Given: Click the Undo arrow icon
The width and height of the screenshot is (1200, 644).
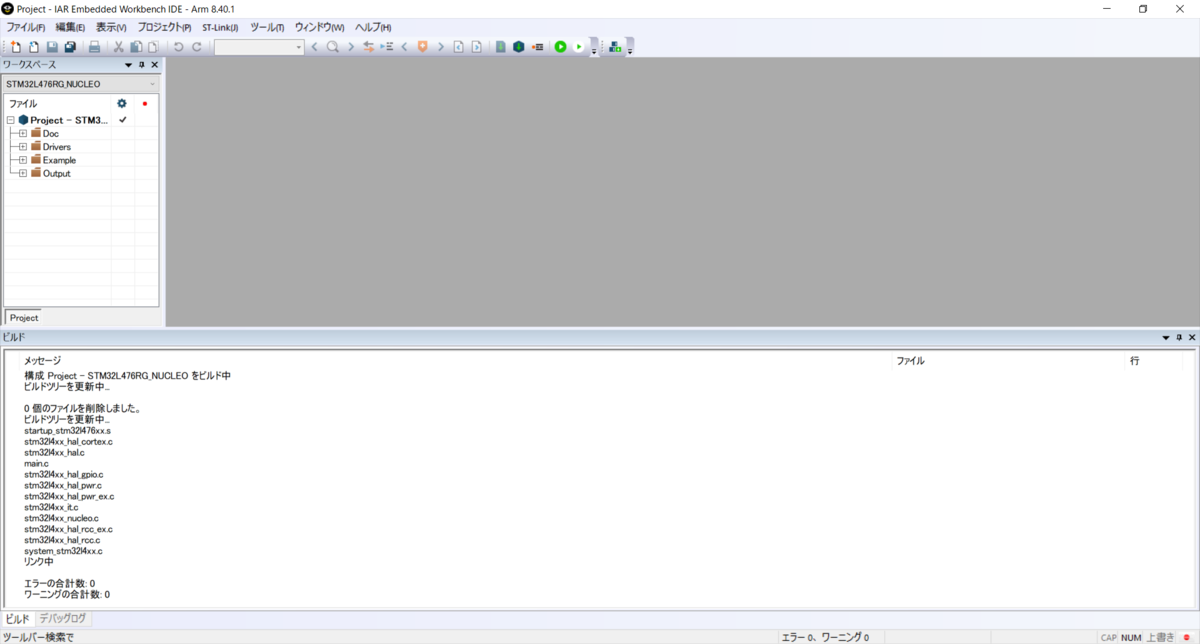Looking at the screenshot, I should [179, 47].
